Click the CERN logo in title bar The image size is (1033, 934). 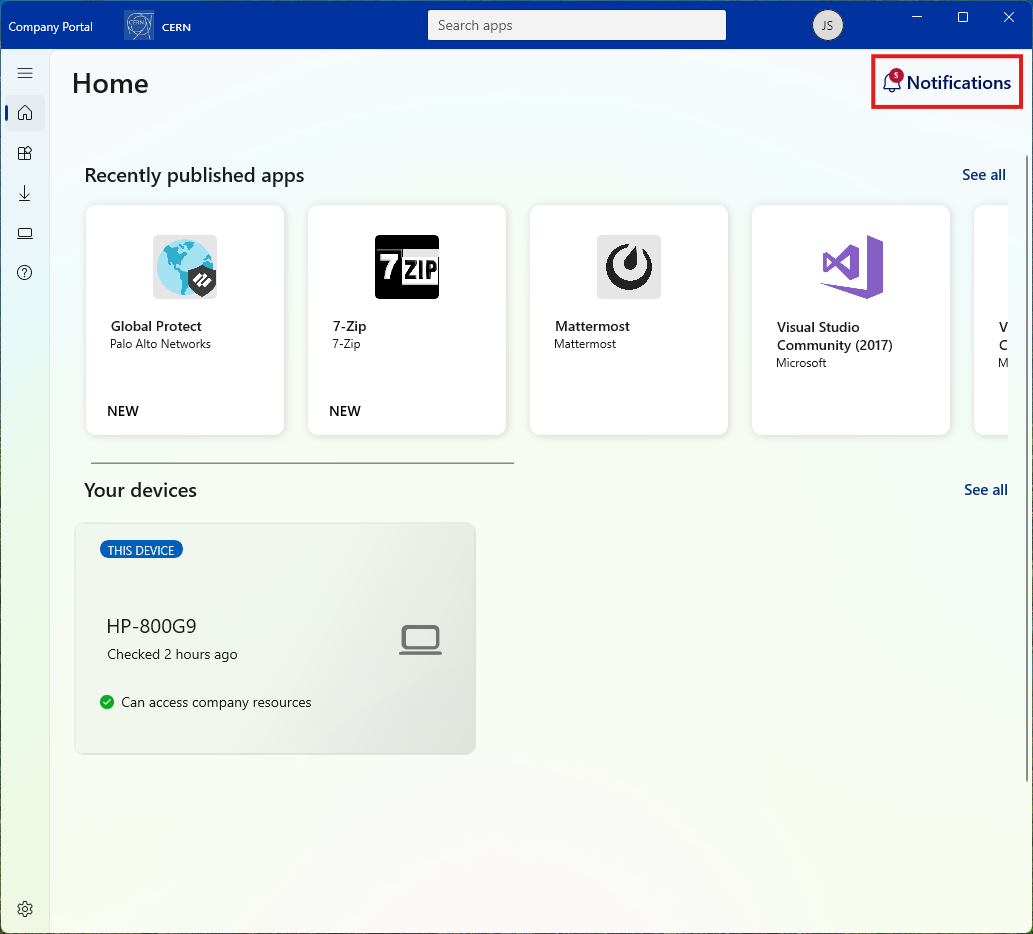pyautogui.click(x=139, y=26)
